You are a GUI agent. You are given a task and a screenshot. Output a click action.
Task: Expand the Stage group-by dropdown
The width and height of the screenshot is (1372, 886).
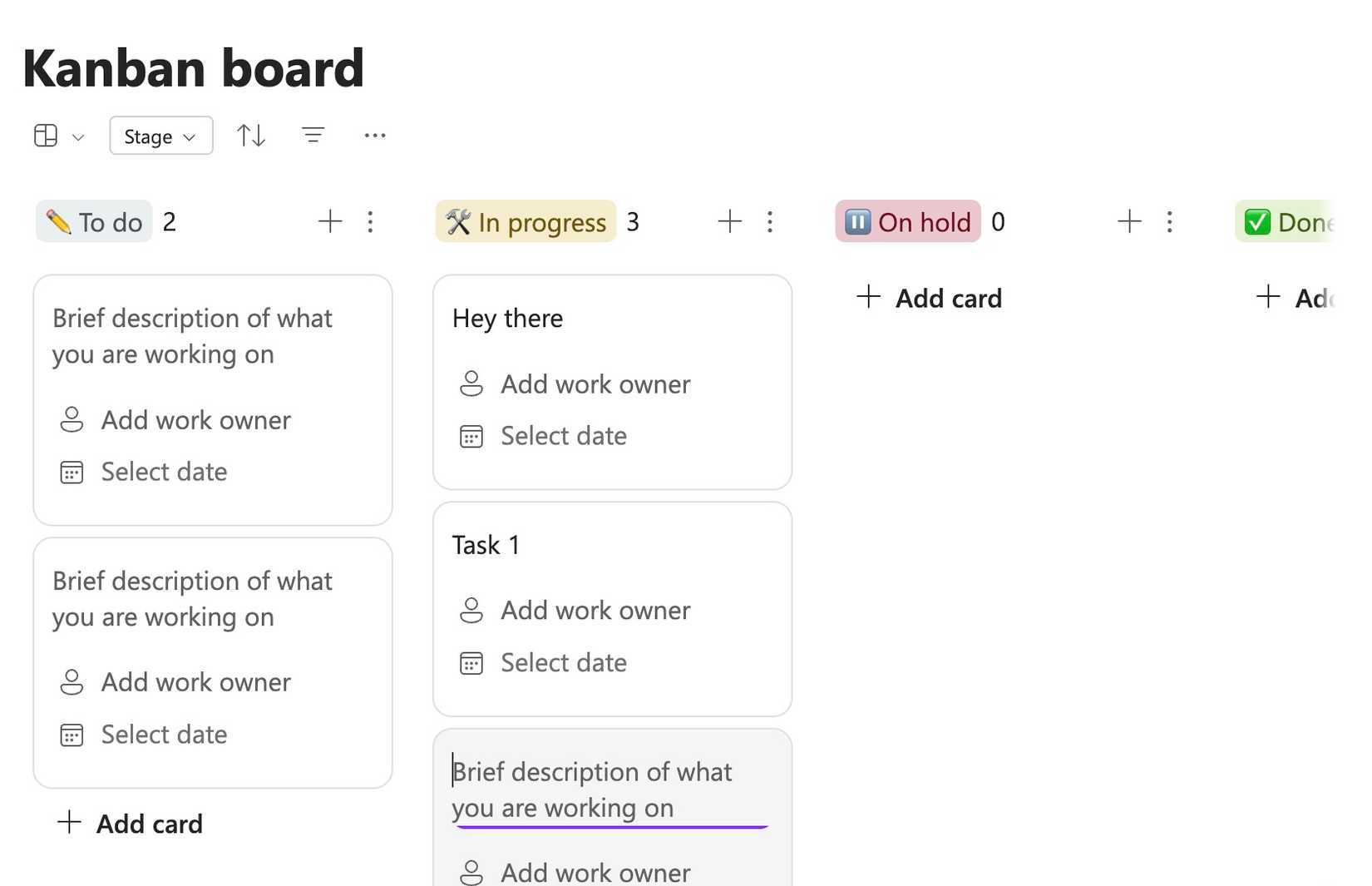point(160,136)
